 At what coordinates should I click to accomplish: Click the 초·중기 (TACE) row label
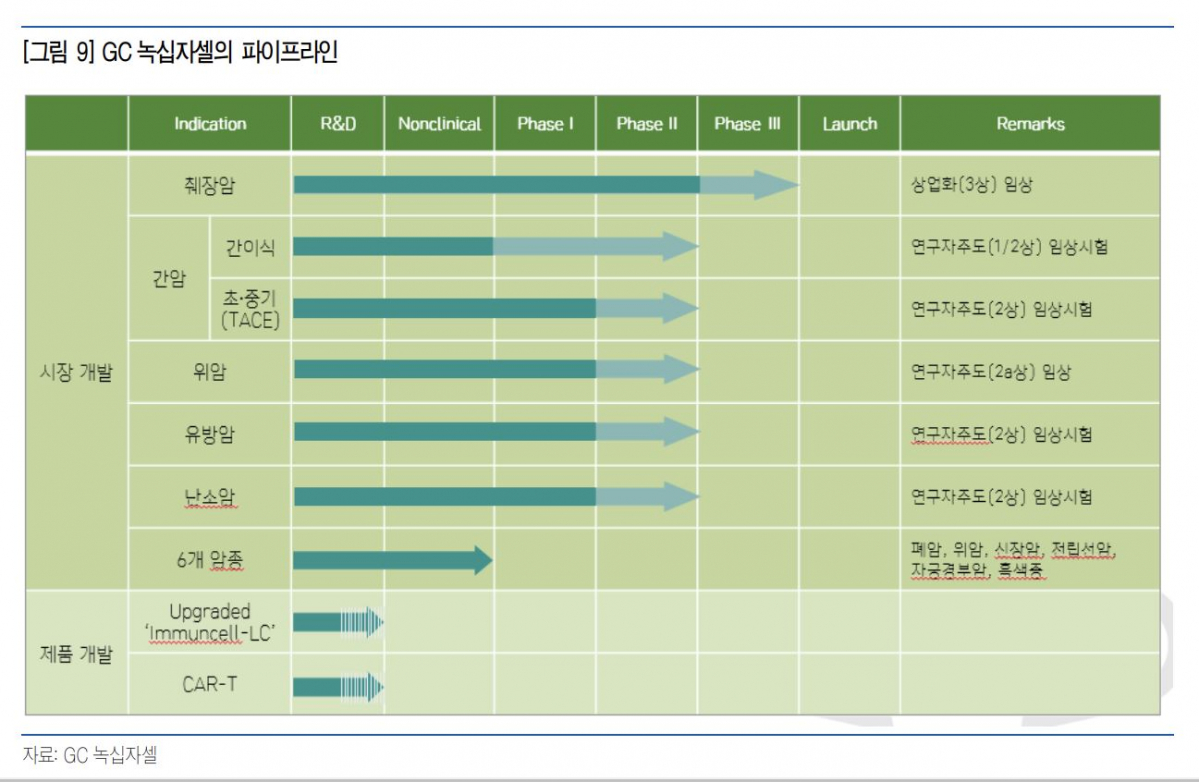[x=250, y=310]
